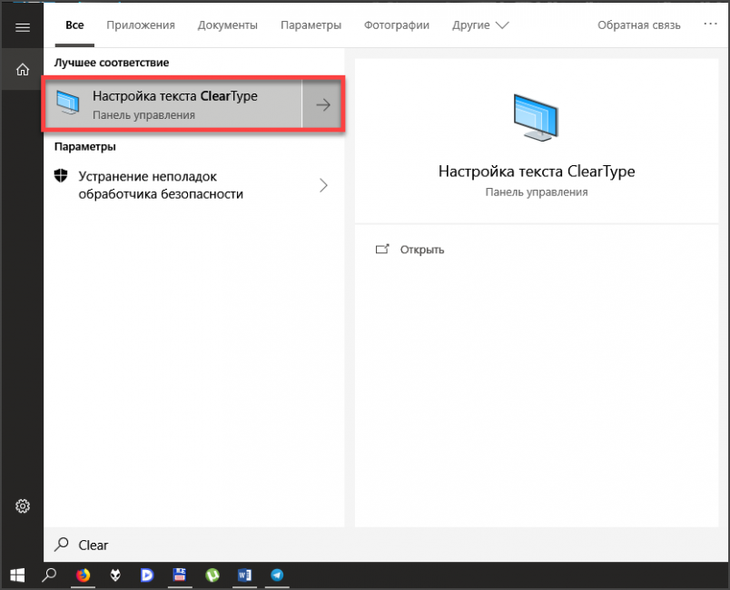Open the hamburger menu in search panel
This screenshot has width=730, height=590.
[x=22, y=27]
